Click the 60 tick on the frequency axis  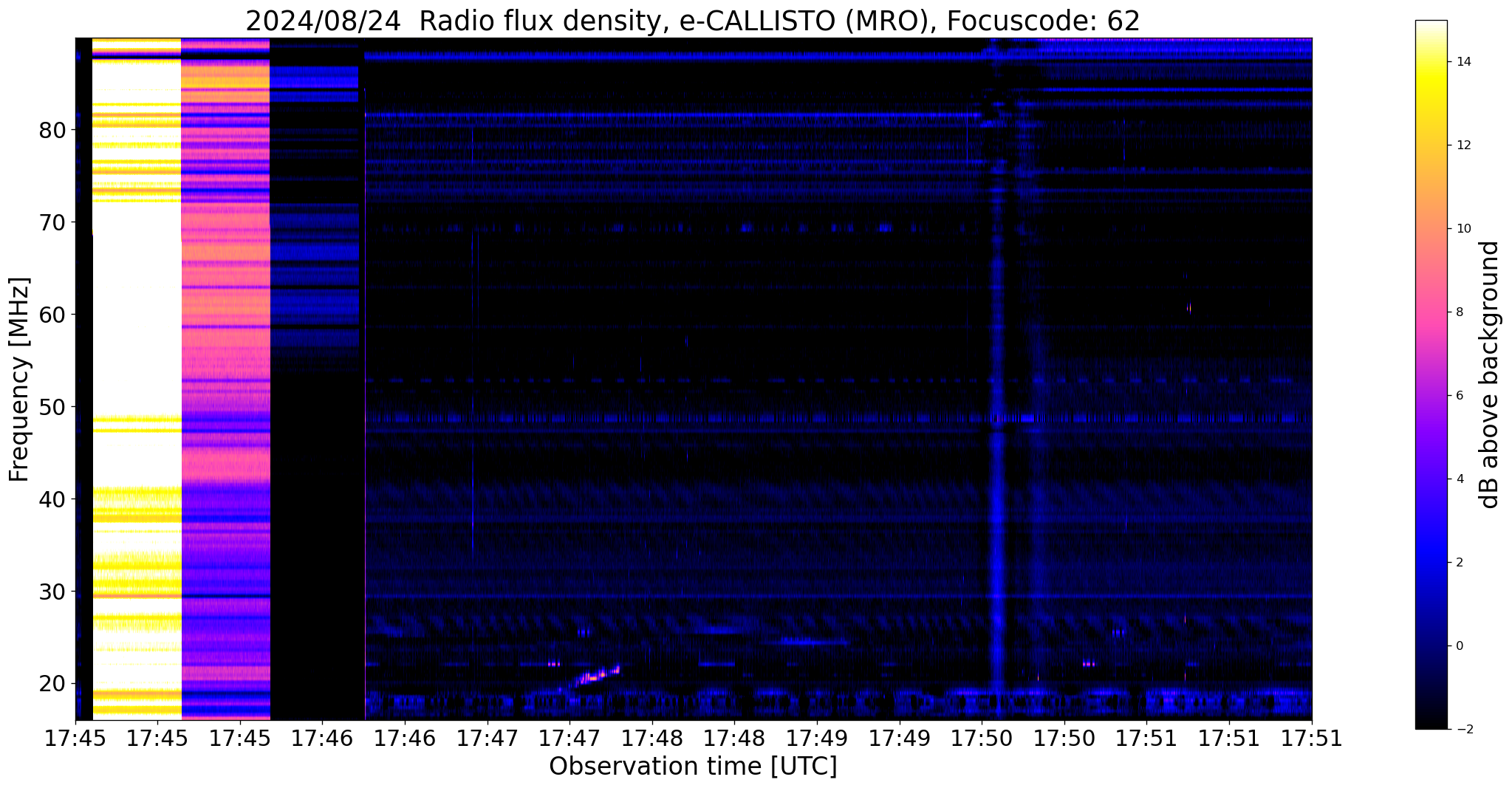tap(52, 315)
